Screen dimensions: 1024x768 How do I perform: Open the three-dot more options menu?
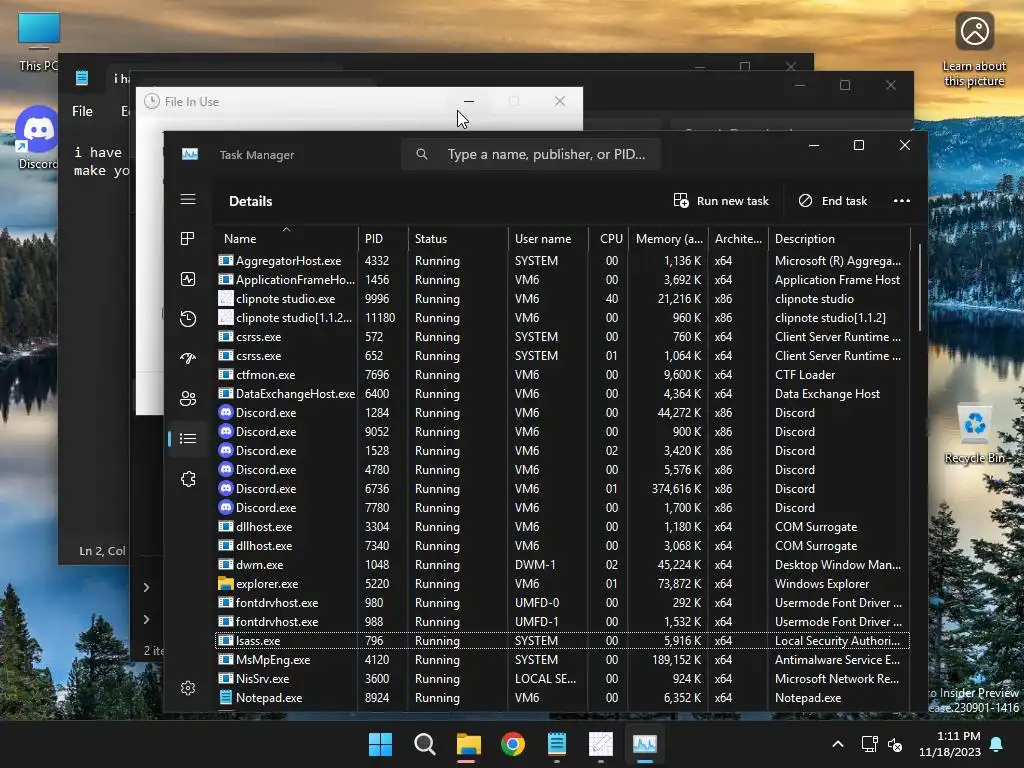click(x=901, y=200)
